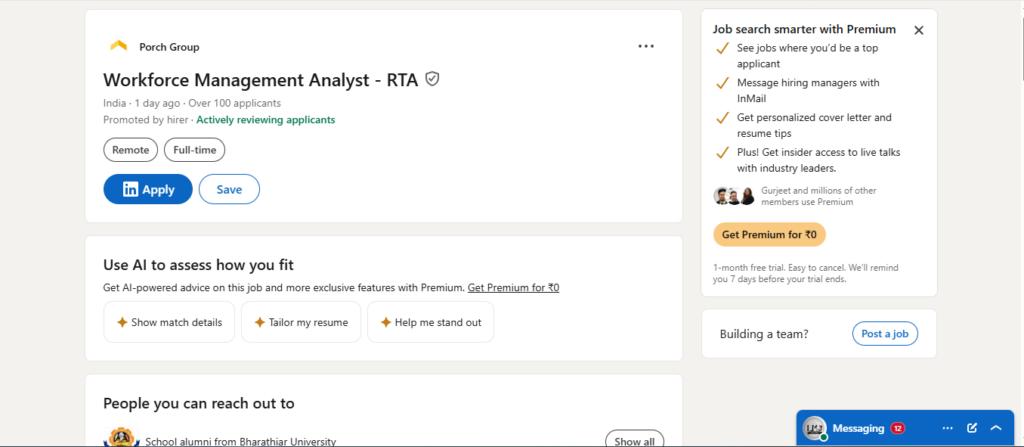Click Actively reviewing applicants text
The width and height of the screenshot is (1024, 447).
[266, 120]
